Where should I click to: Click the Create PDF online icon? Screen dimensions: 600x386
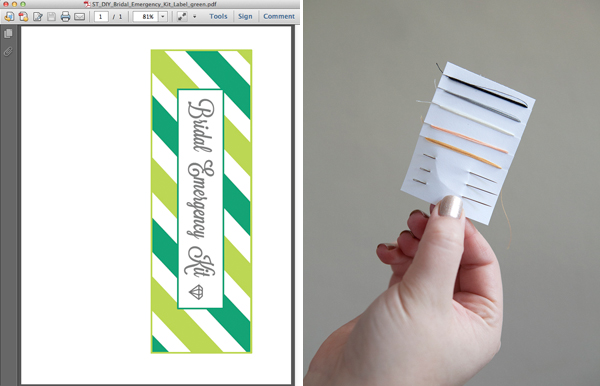(x=23, y=16)
